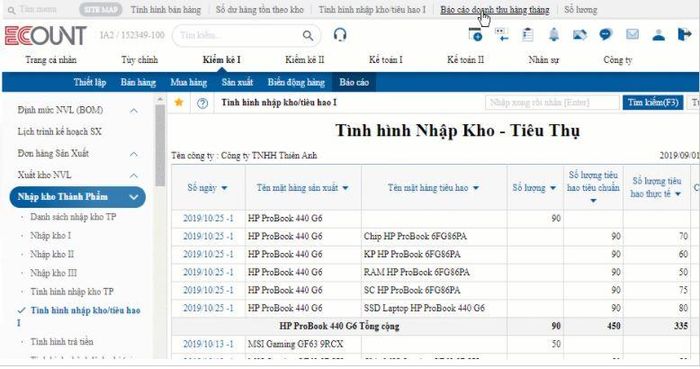Open the mail envelope icon
Viewport: 700px width, 369px height.
click(632, 34)
